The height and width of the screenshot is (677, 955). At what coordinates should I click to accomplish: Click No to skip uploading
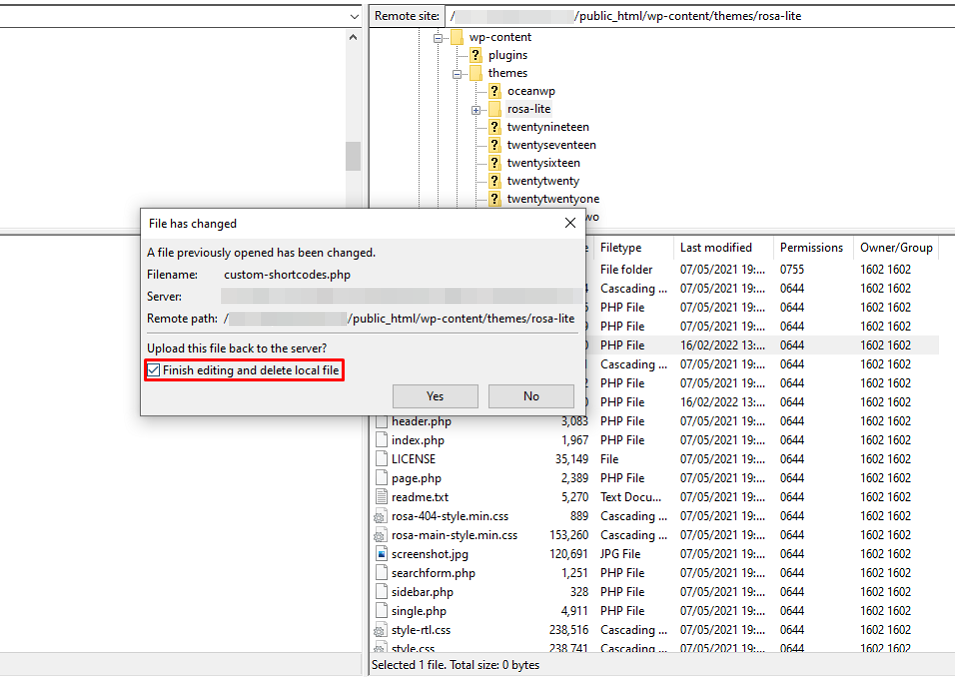tap(531, 396)
